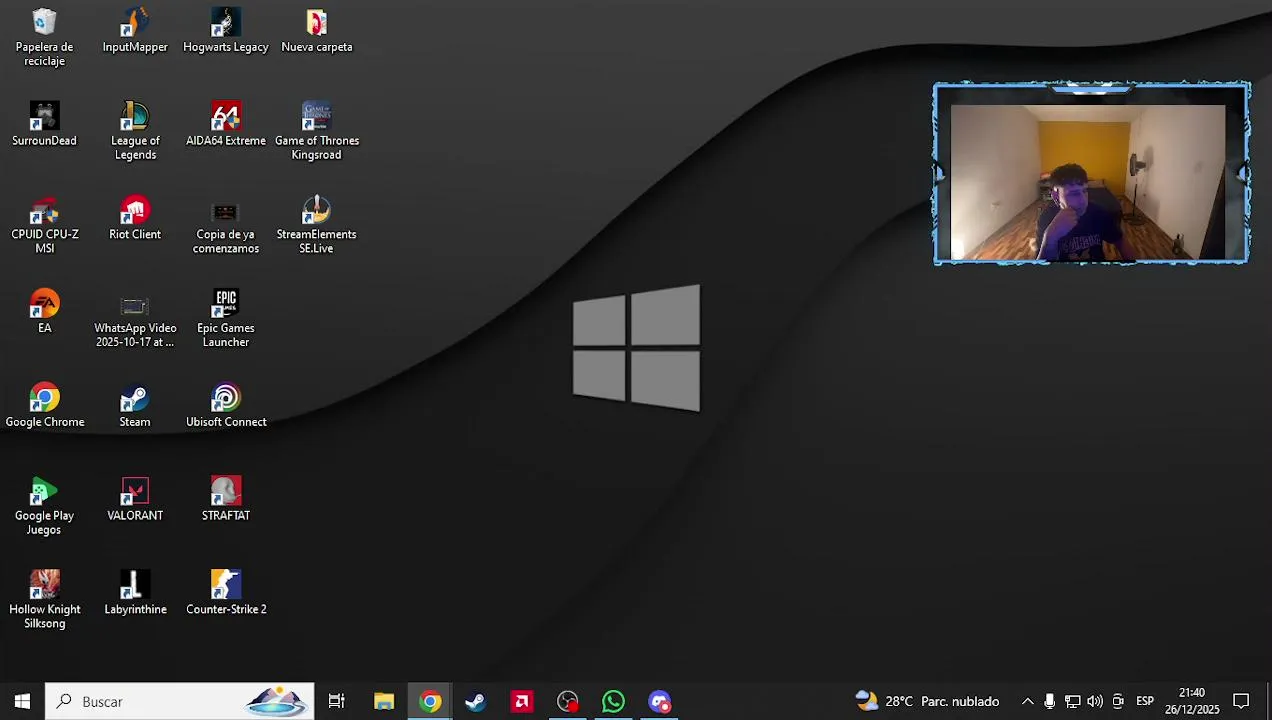This screenshot has width=1272, height=720.
Task: Click the microphone tray icon
Action: pyautogui.click(x=1049, y=702)
